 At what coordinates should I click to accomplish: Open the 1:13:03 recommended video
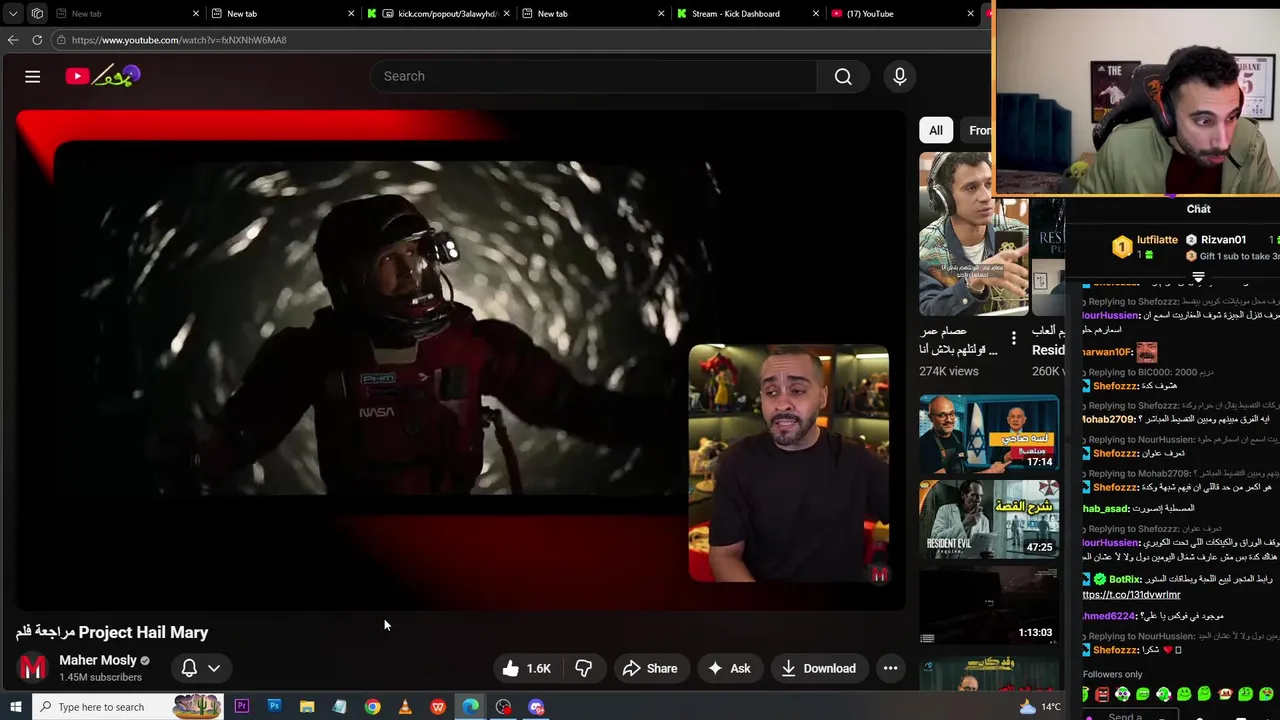click(989, 604)
